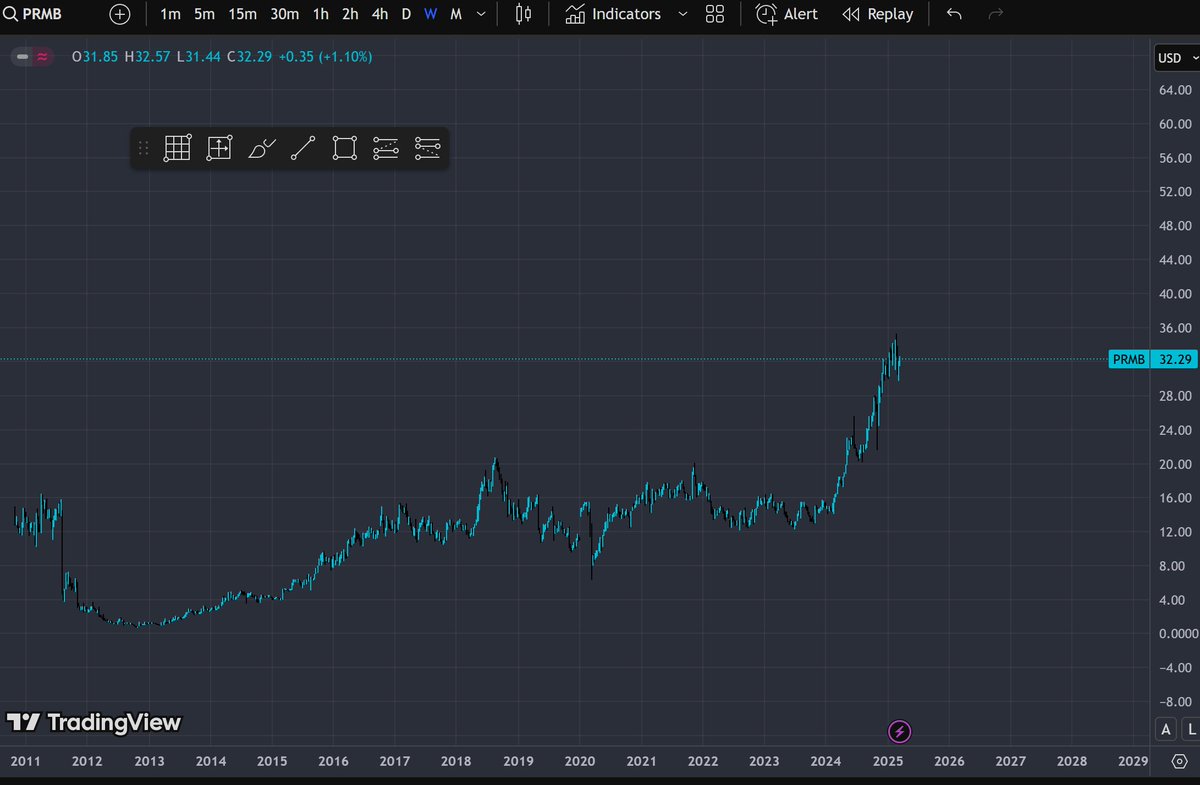
Task: Click the low value L31.44
Action: pyautogui.click(x=198, y=57)
